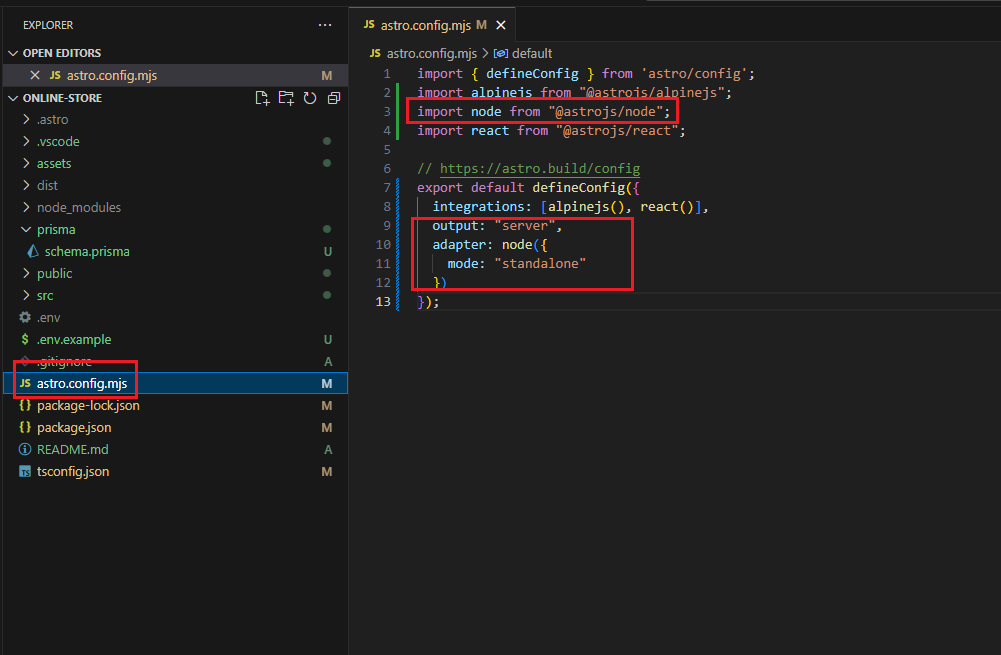
Task: Open the .env file
Action: tap(175, 317)
